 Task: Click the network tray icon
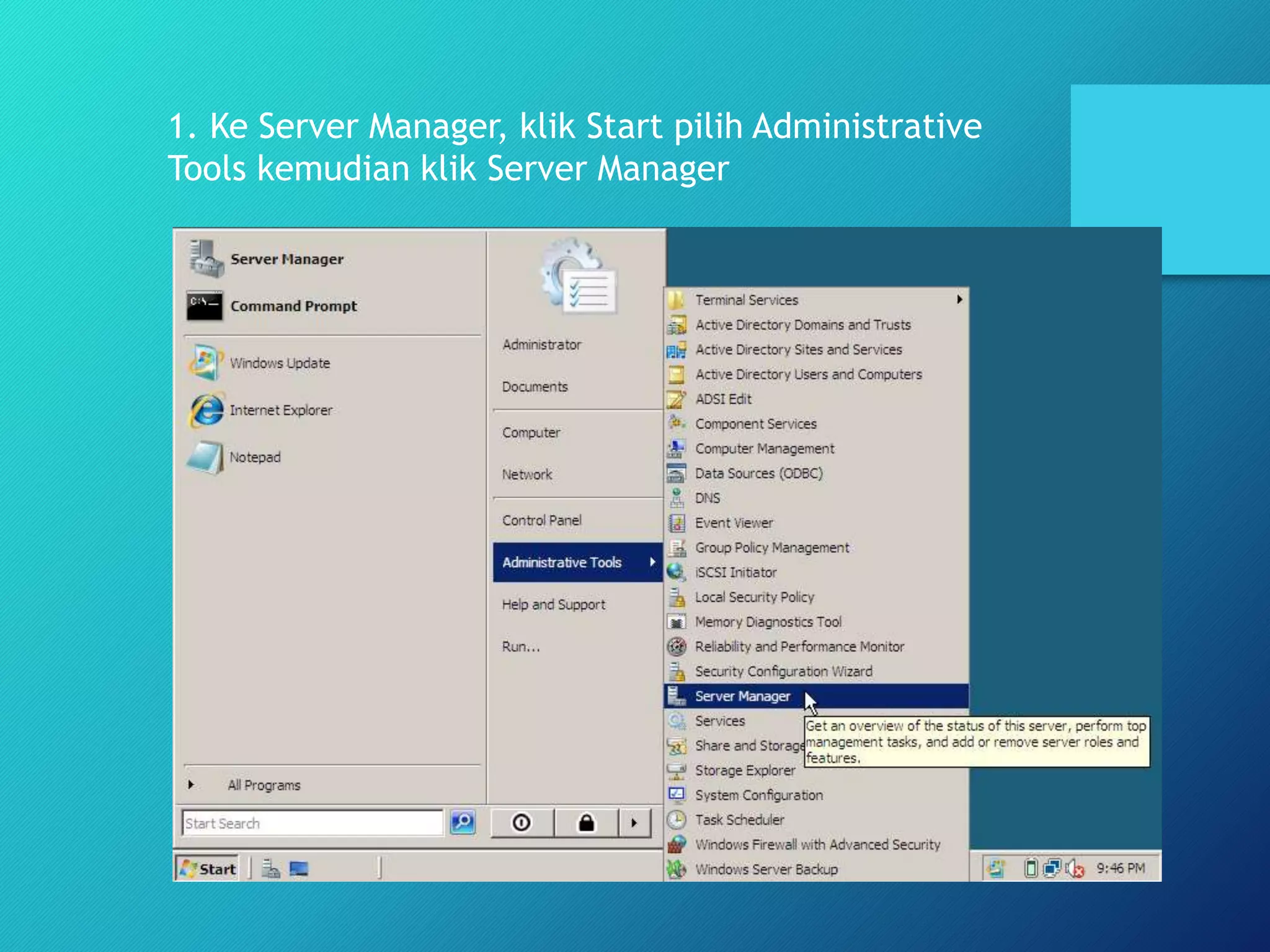(1052, 868)
